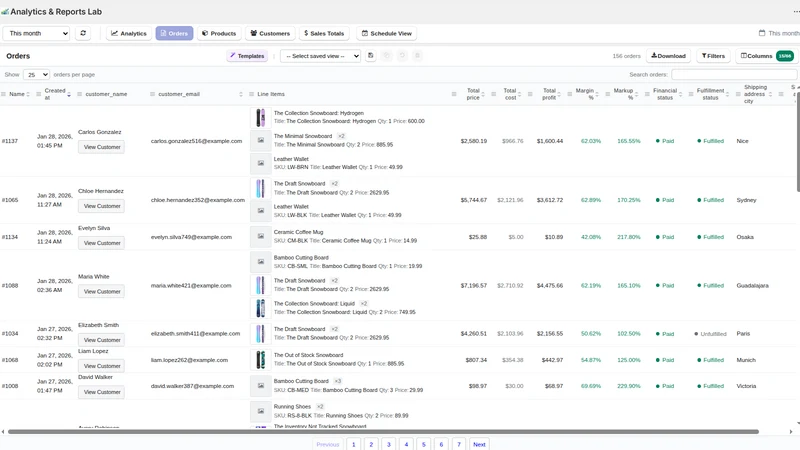Click the horizontal scrollbar at table bottom
This screenshot has width=800, height=450.
pyautogui.click(x=383, y=432)
